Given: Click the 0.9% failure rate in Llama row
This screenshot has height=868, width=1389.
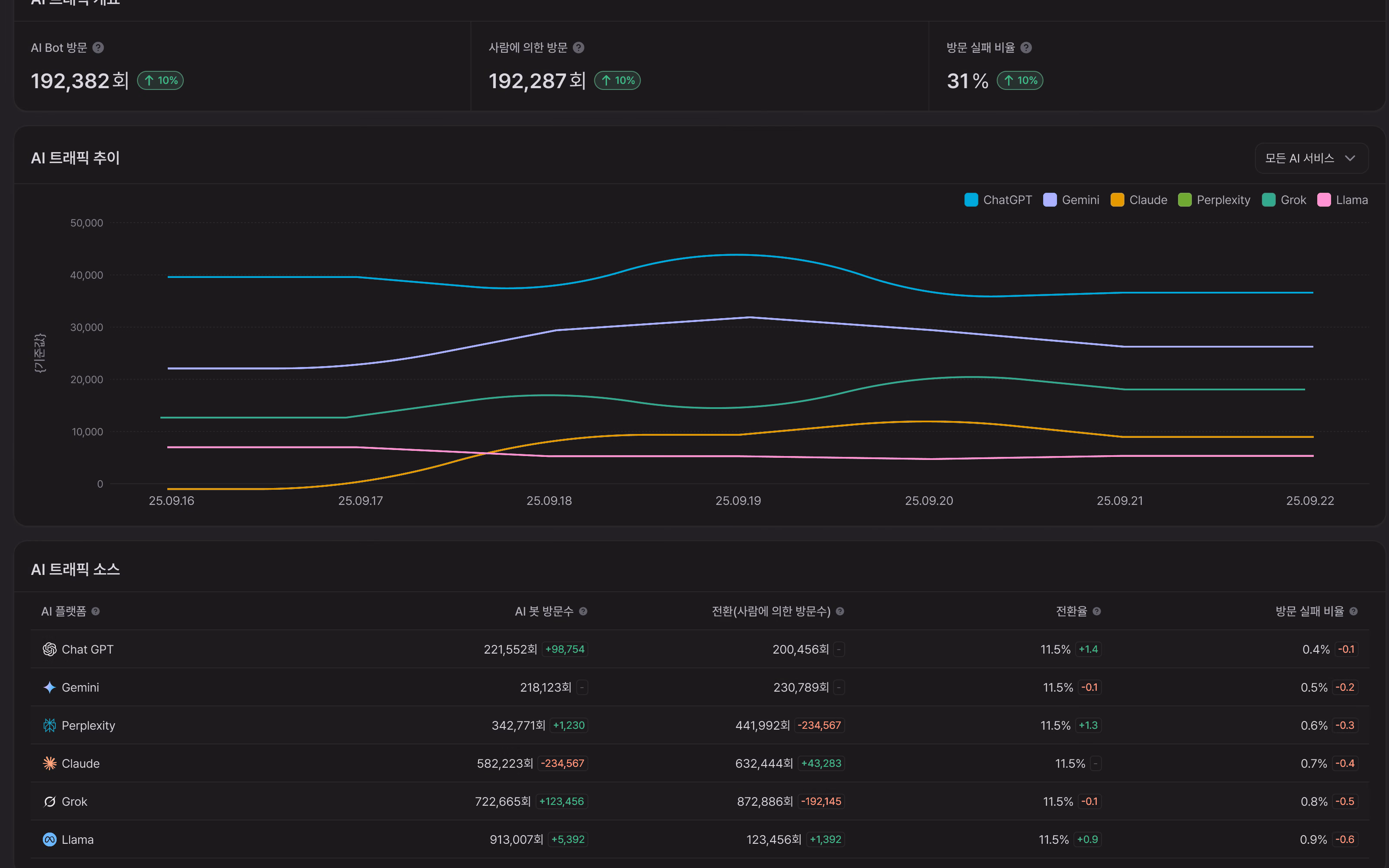Looking at the screenshot, I should pyautogui.click(x=1313, y=839).
